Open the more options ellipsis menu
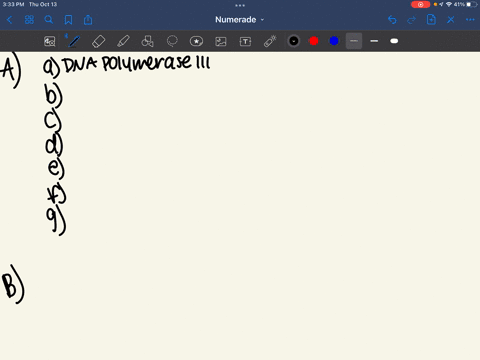Screen dimensions: 480x360 point(470,20)
